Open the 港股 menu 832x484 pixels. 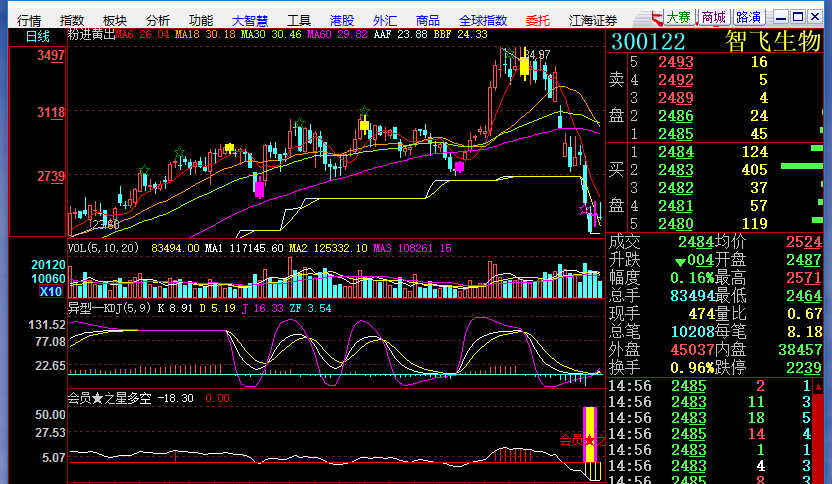pyautogui.click(x=342, y=20)
